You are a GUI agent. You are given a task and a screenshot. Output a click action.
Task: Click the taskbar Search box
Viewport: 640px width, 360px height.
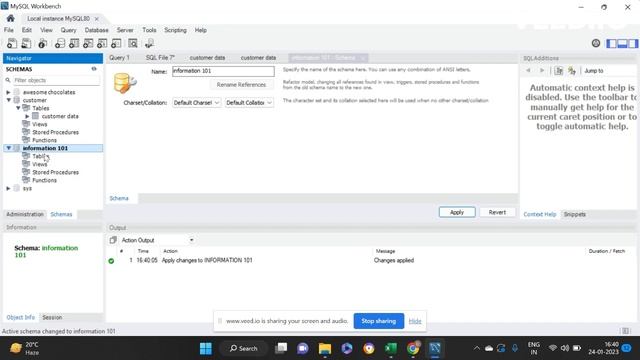pos(244,348)
